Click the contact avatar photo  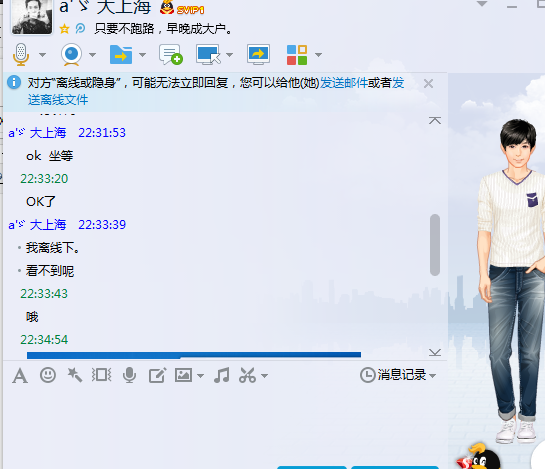[32, 17]
